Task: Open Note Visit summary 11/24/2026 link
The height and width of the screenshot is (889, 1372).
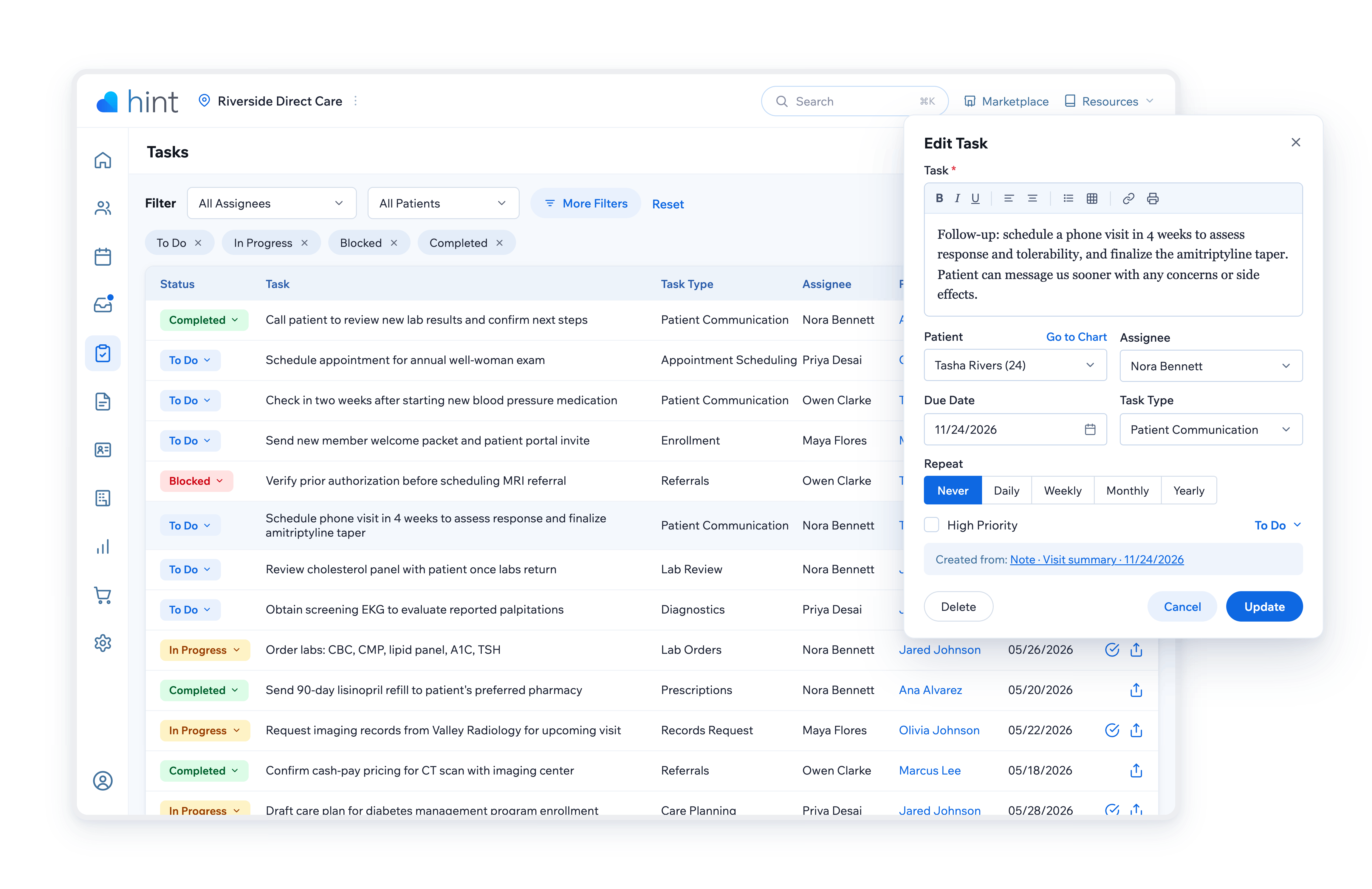Action: click(1097, 560)
